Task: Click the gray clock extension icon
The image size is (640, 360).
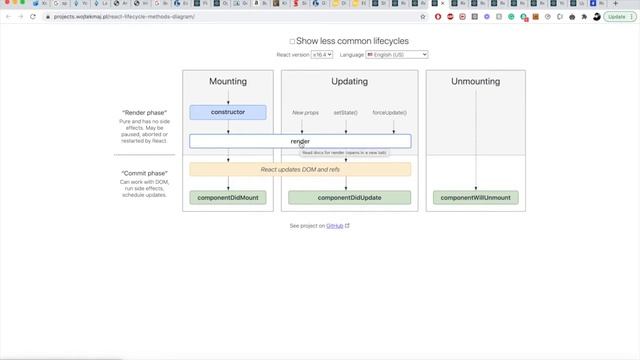Action: pos(548,17)
